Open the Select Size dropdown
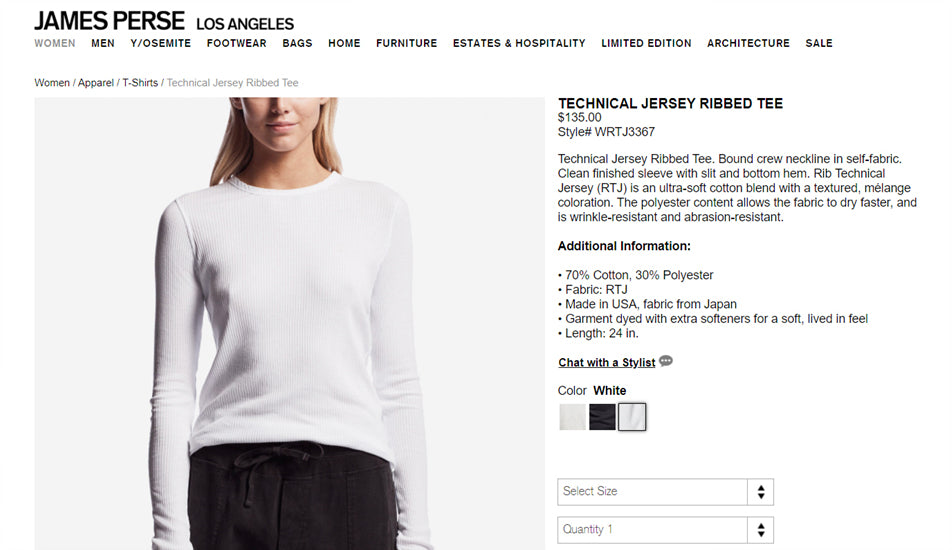952x550 pixels. tap(665, 492)
